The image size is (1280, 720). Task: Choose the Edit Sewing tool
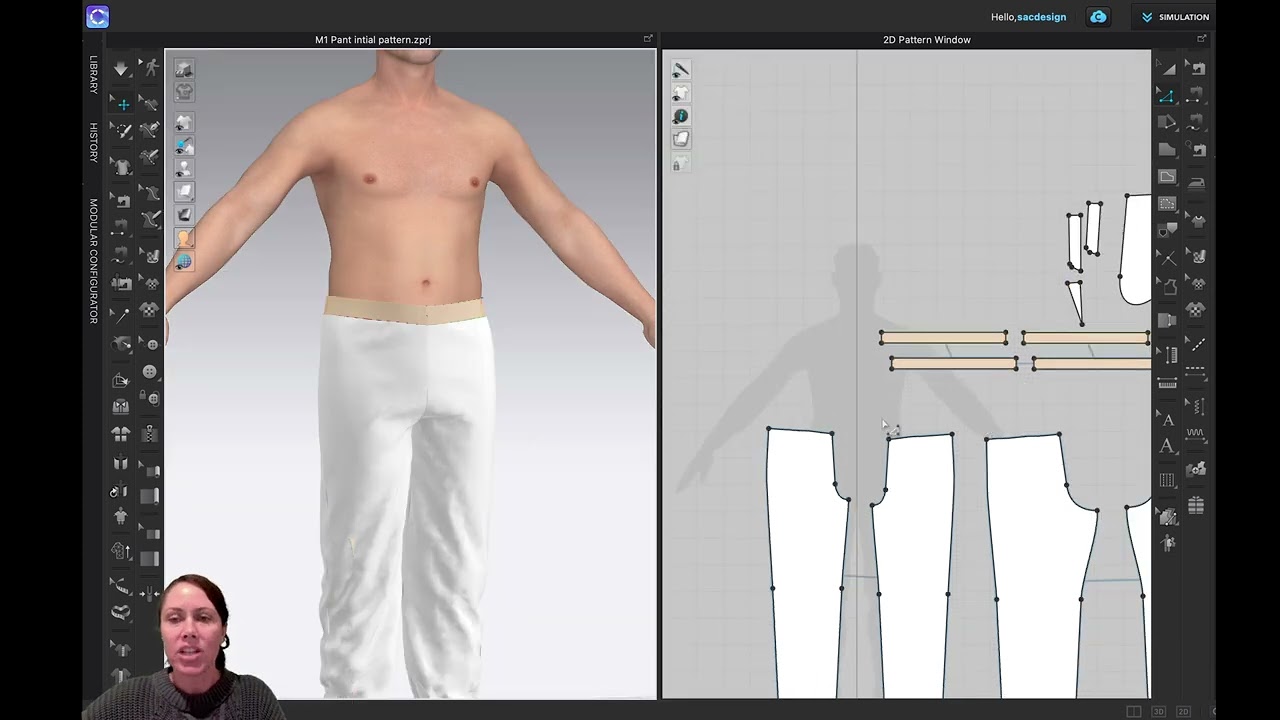click(x=1198, y=69)
